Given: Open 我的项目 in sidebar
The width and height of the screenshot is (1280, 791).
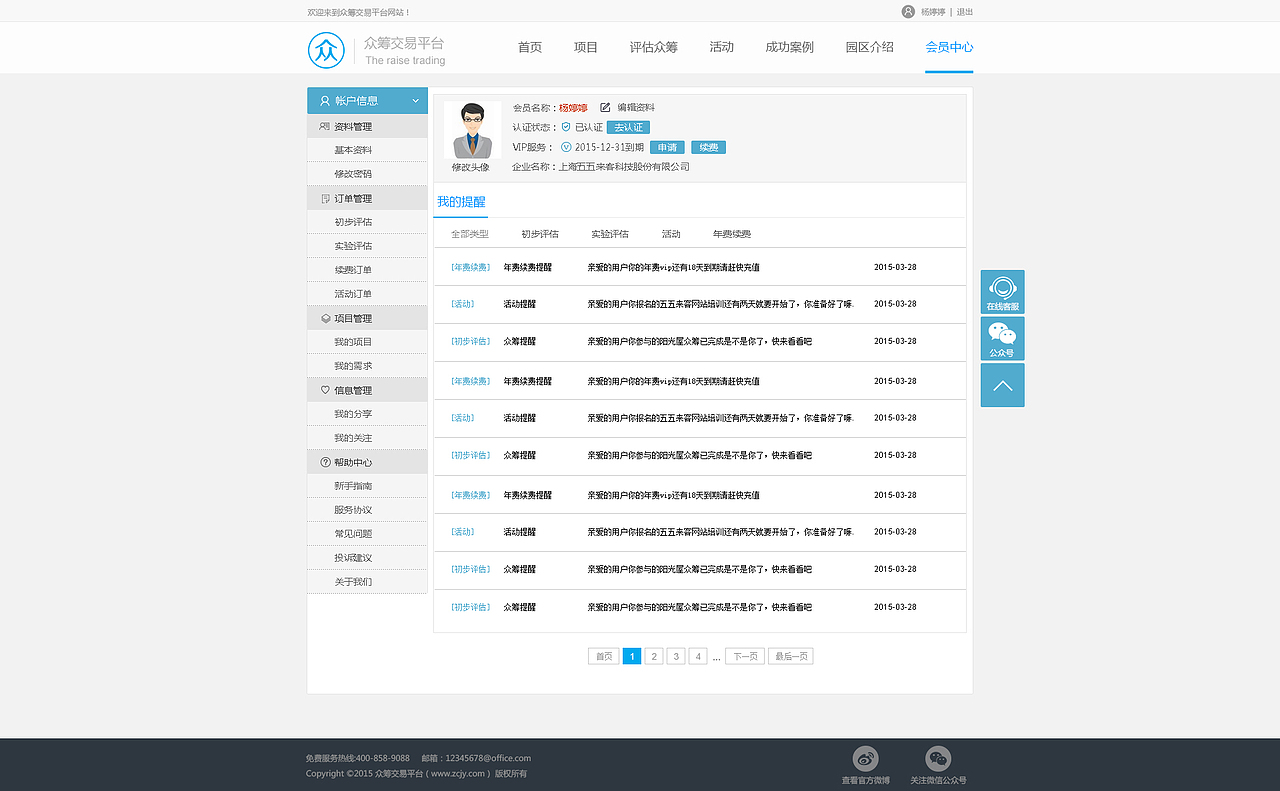Looking at the screenshot, I should (x=353, y=342).
